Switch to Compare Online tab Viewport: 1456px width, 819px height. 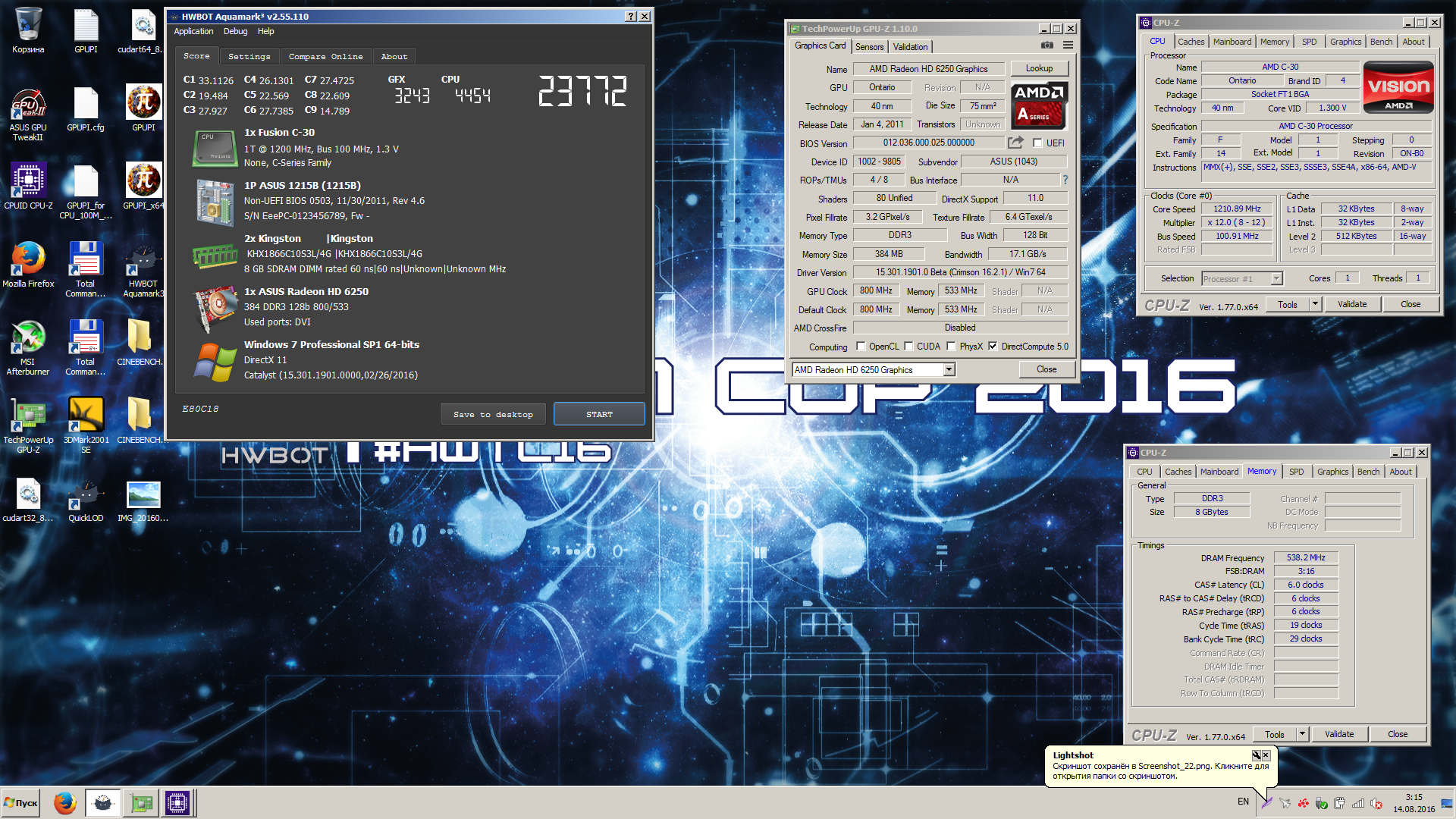pos(325,56)
